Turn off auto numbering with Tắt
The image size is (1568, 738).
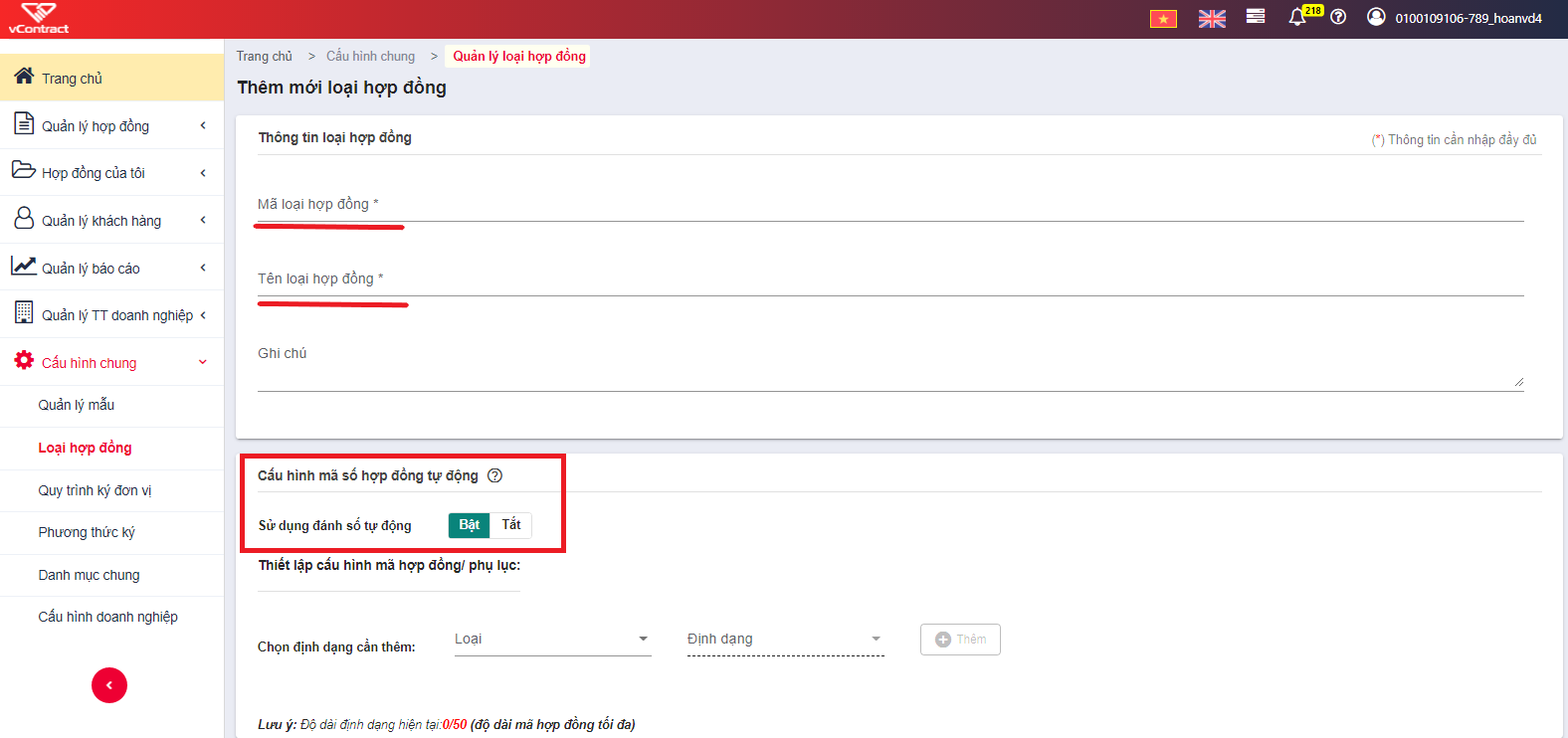click(x=511, y=525)
